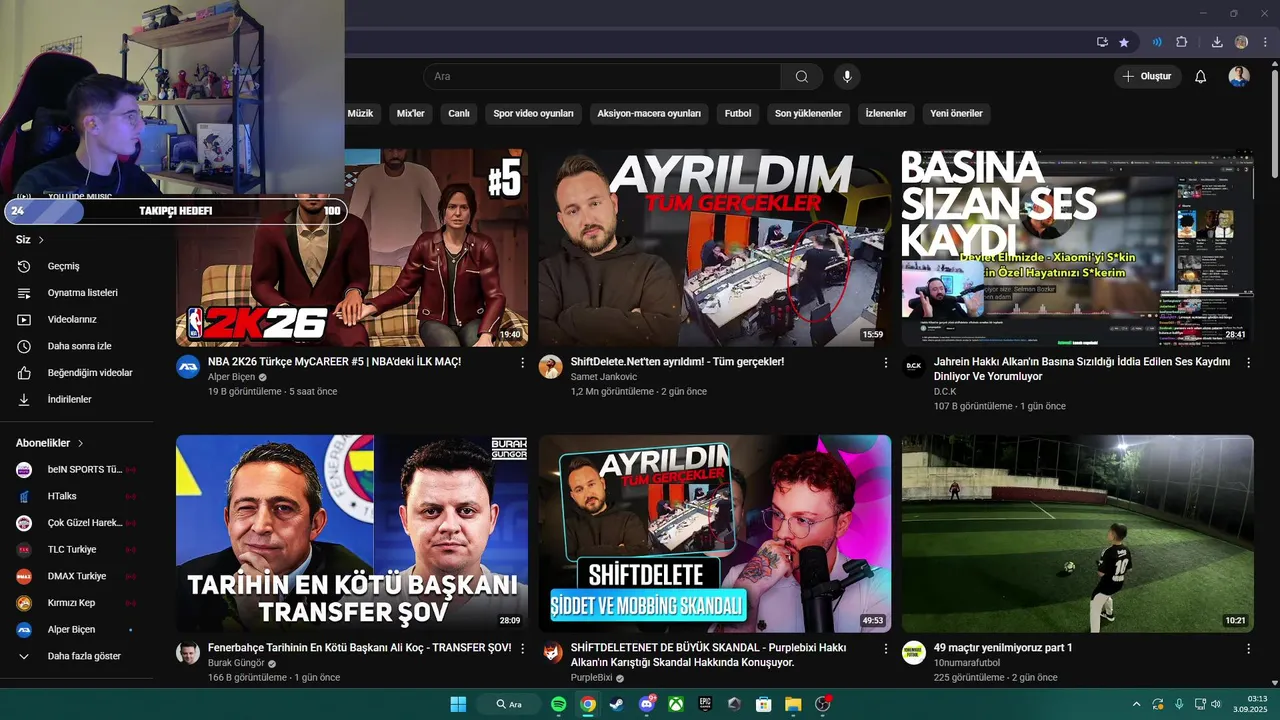The height and width of the screenshot is (720, 1280).
Task: Open Daha sonra izle in sidebar
Action: [x=78, y=346]
